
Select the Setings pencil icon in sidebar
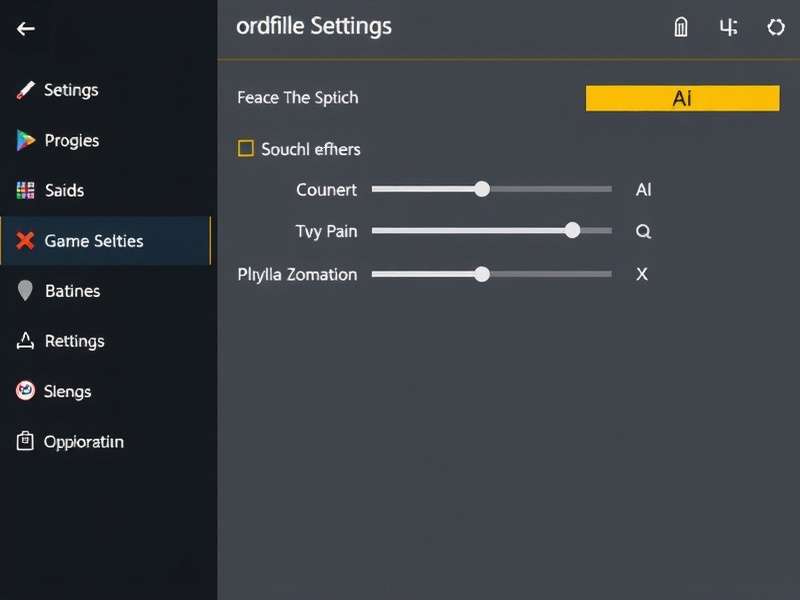click(x=25, y=90)
